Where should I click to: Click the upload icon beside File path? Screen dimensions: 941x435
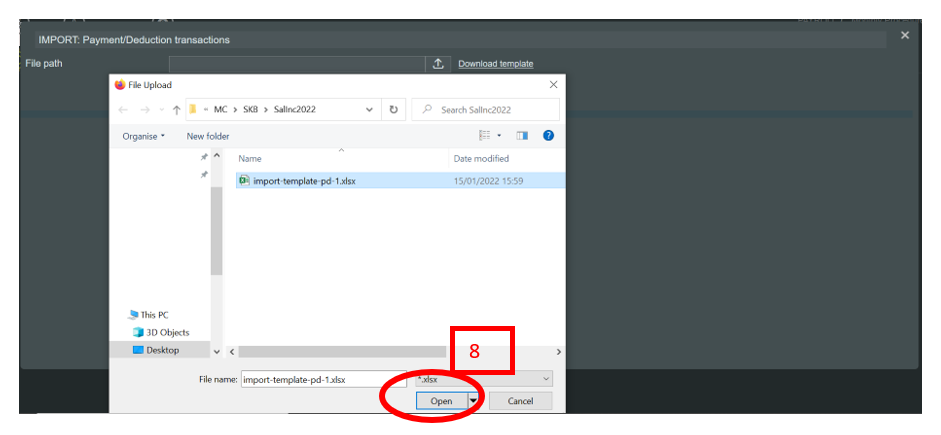point(438,64)
